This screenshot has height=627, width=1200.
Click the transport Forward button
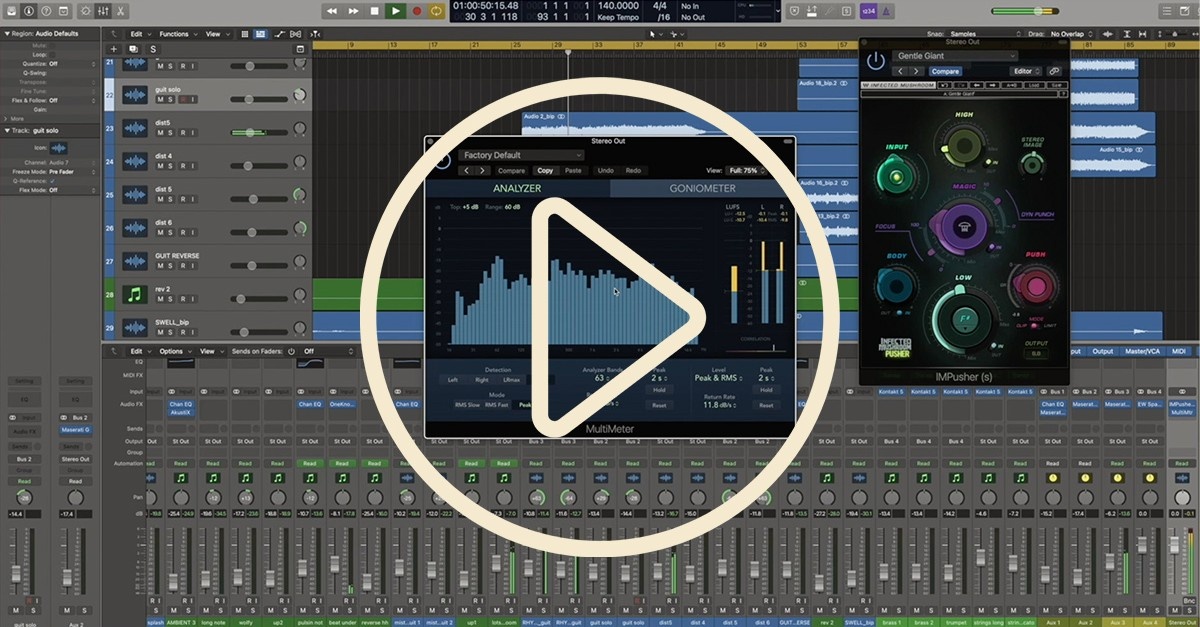tap(354, 11)
